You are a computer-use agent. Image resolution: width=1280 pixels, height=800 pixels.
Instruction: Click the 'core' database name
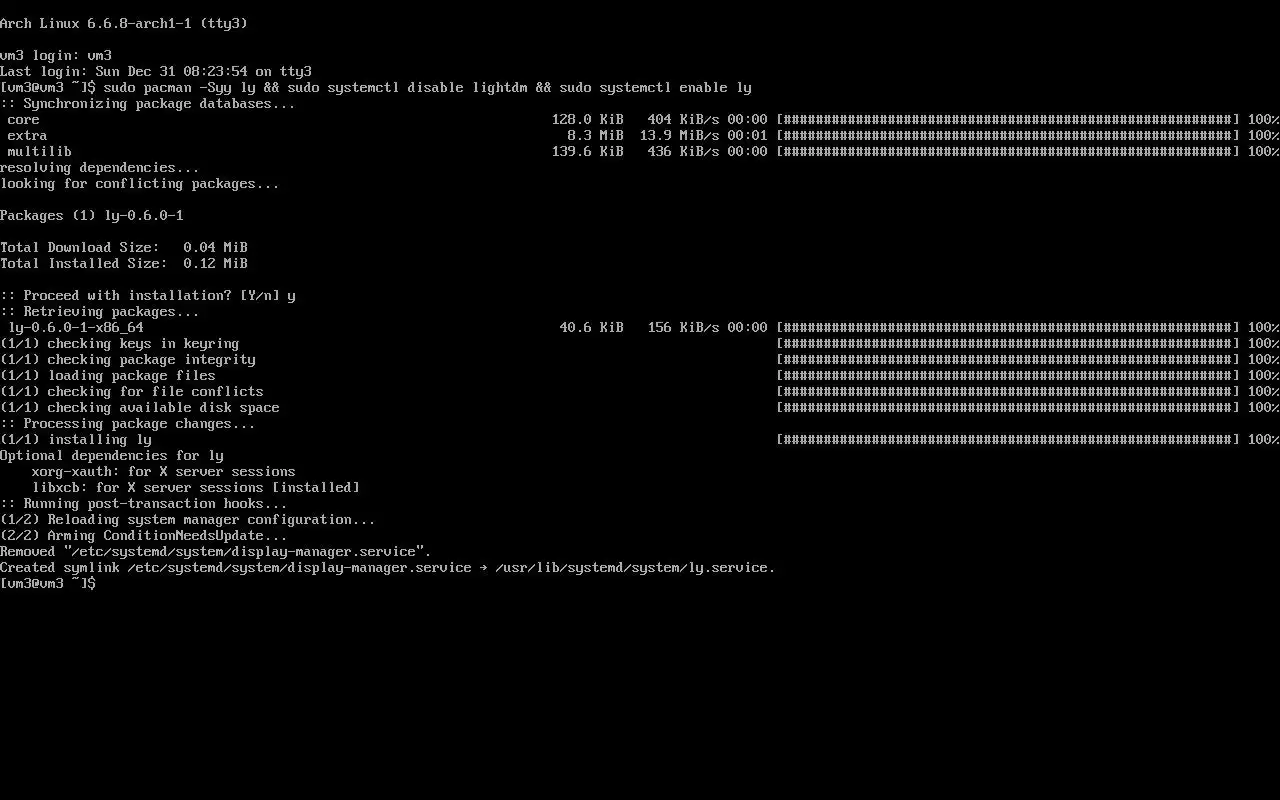tap(24, 119)
